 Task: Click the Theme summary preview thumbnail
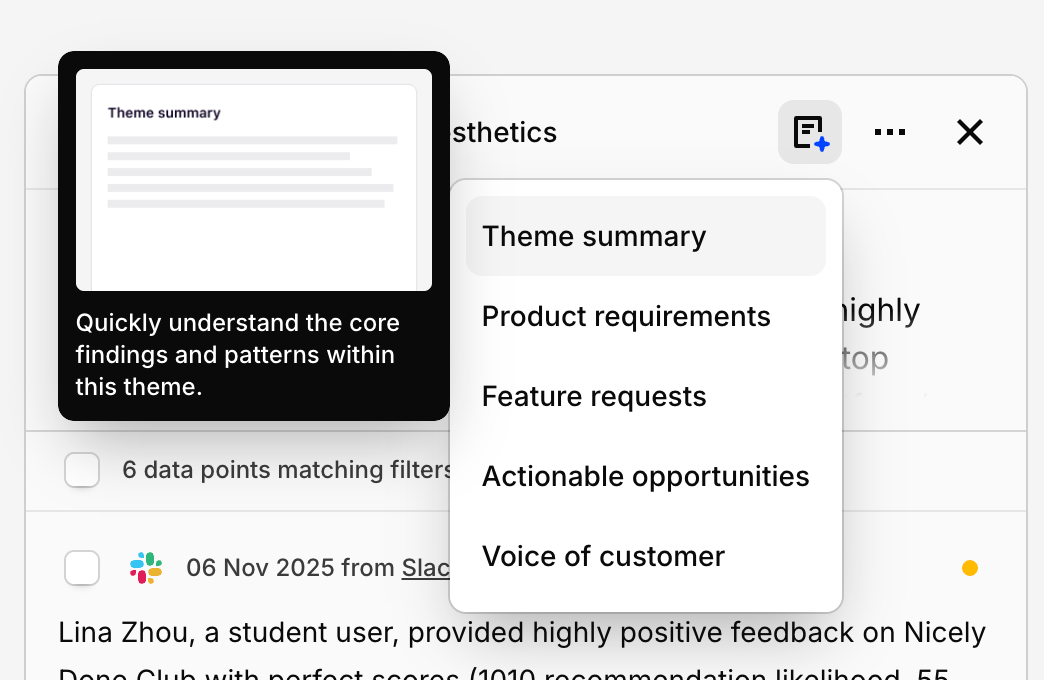(254, 180)
